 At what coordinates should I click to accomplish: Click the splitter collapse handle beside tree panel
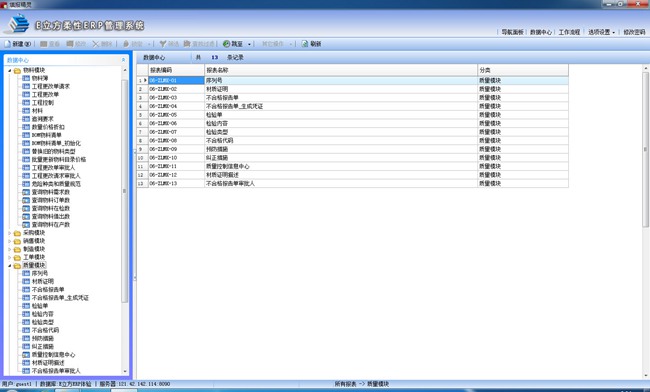[134, 215]
